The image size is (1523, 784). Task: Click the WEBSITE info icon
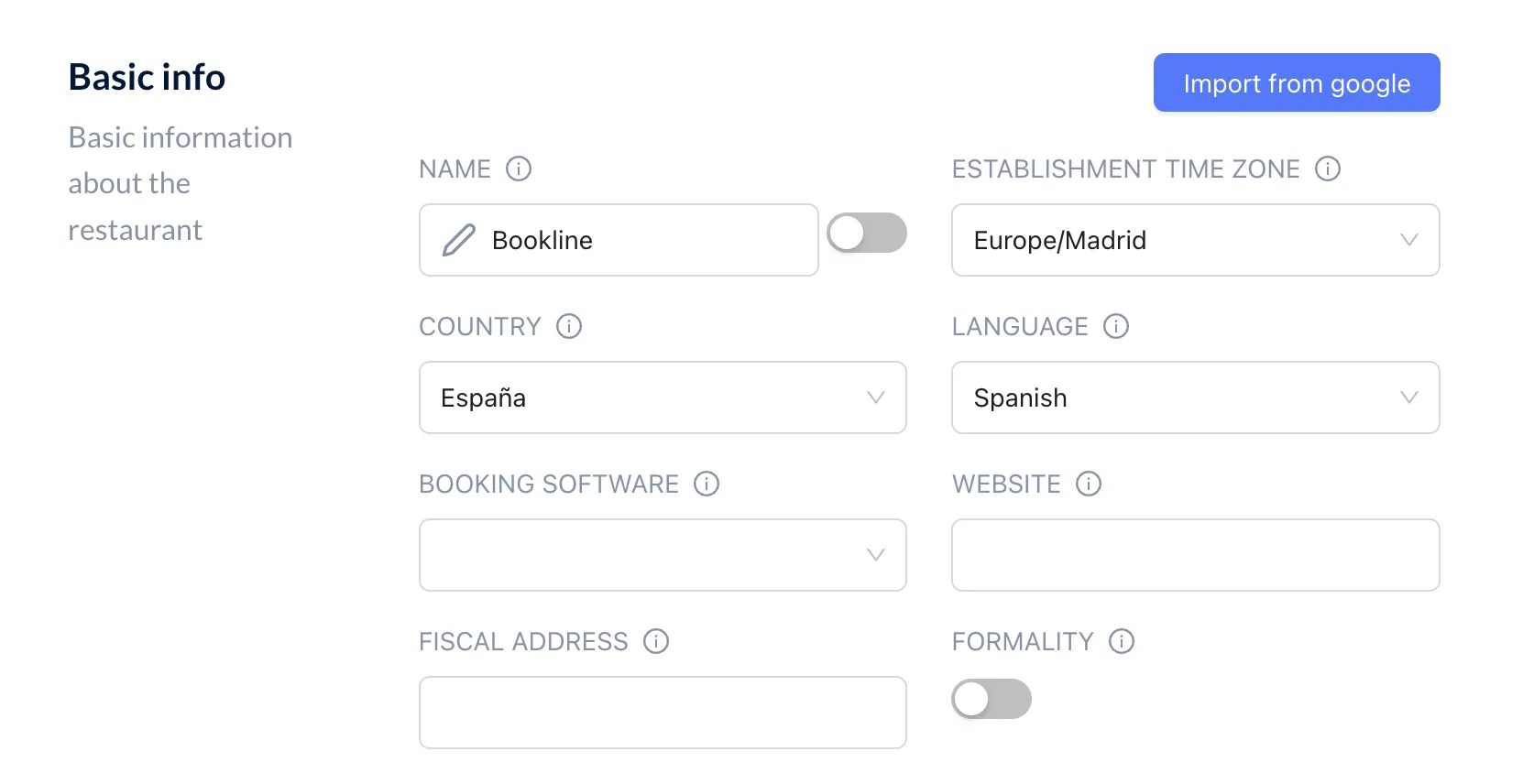[1089, 484]
